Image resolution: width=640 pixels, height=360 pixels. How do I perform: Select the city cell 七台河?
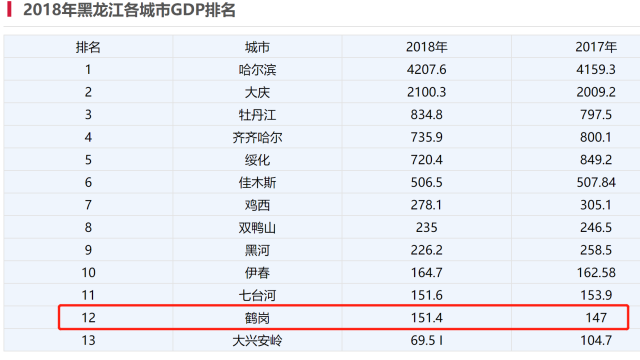257,295
